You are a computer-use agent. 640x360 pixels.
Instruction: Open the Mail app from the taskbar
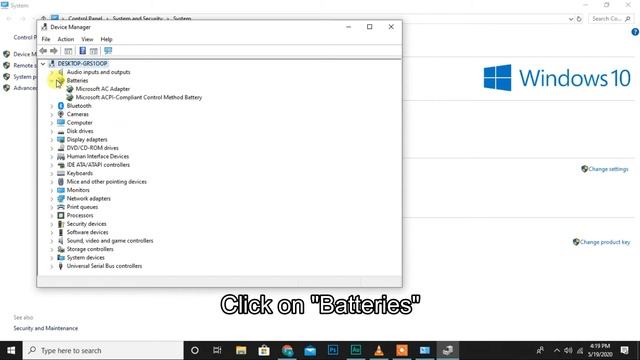pos(310,350)
